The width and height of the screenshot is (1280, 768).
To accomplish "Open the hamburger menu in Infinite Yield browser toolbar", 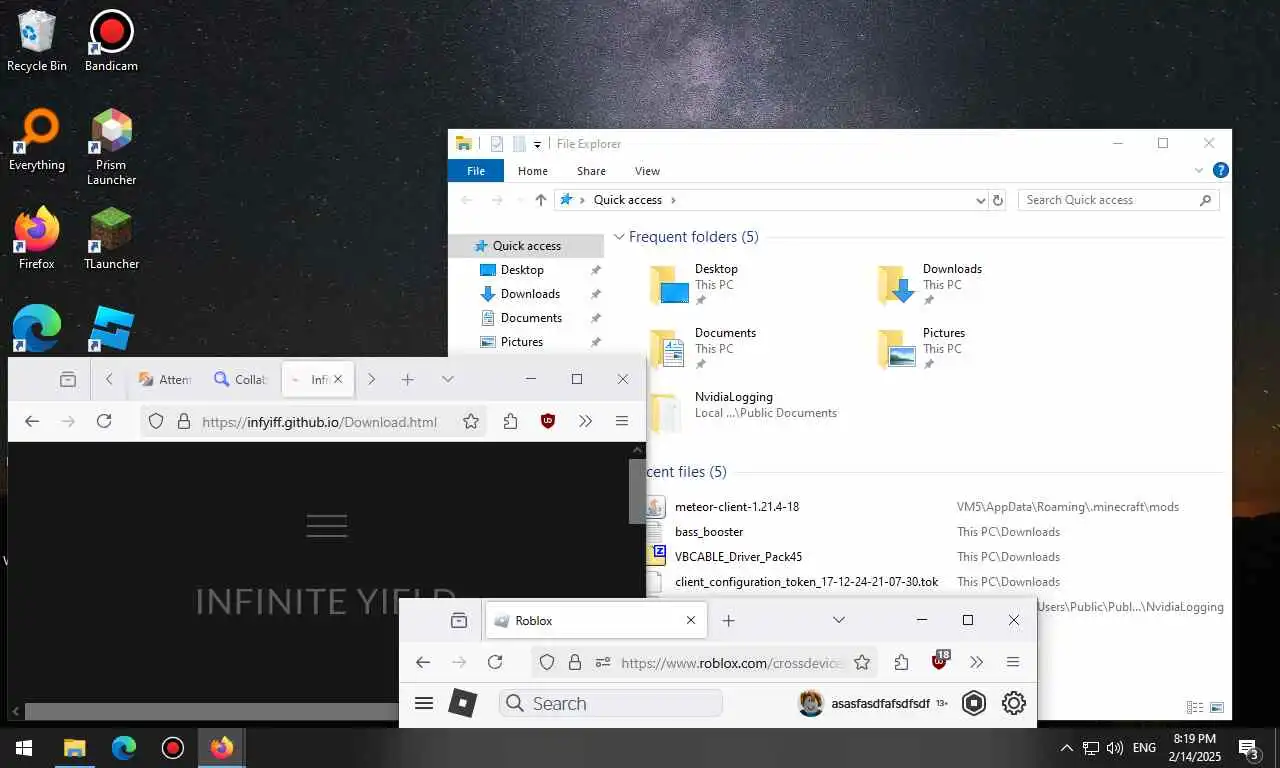I will click(x=622, y=421).
